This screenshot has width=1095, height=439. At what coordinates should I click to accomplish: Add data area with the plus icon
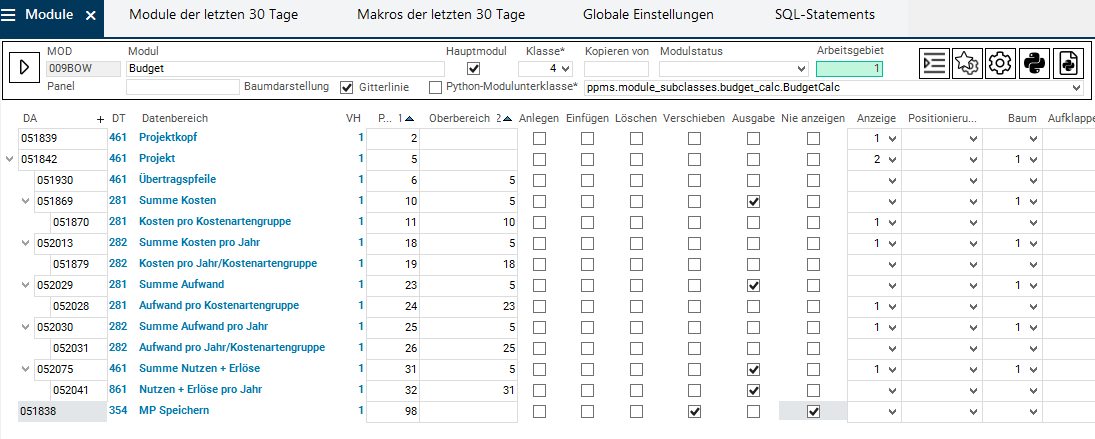point(100,119)
